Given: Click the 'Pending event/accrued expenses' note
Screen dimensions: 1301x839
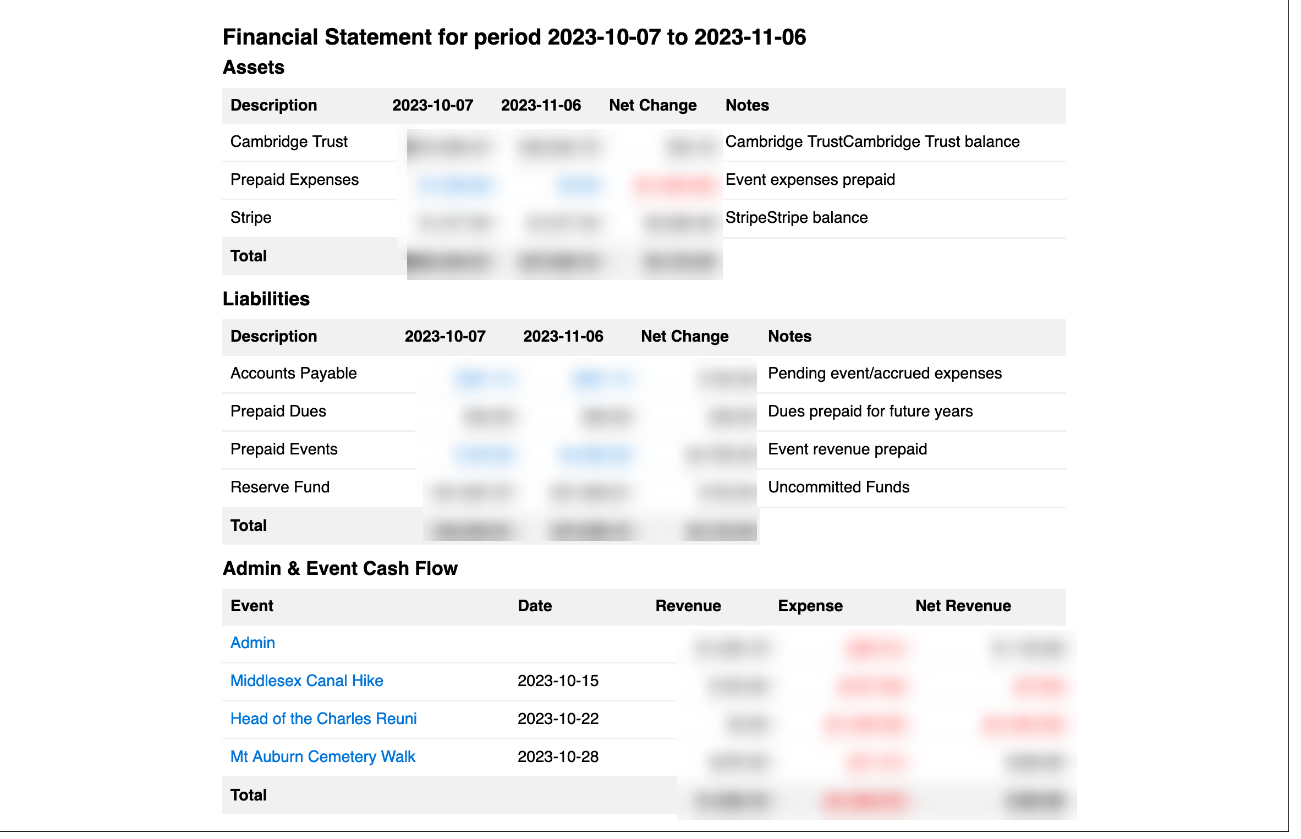Looking at the screenshot, I should (884, 373).
